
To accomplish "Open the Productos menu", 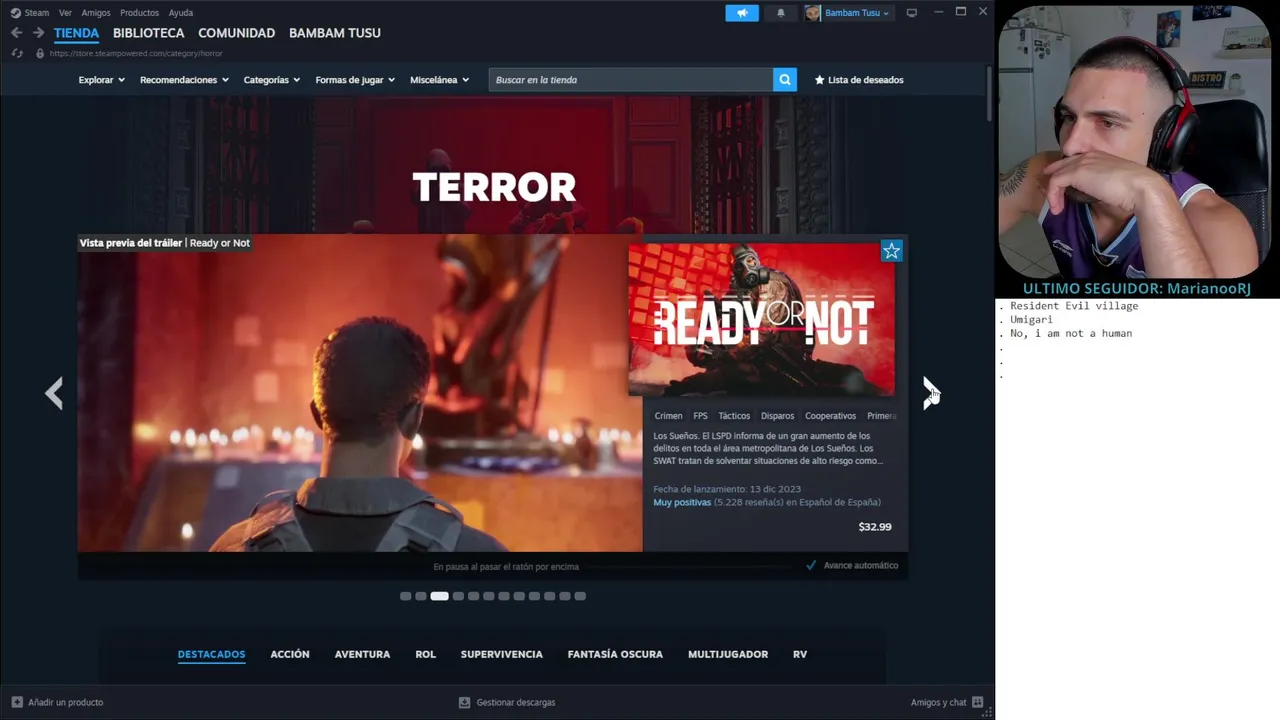I will (139, 13).
